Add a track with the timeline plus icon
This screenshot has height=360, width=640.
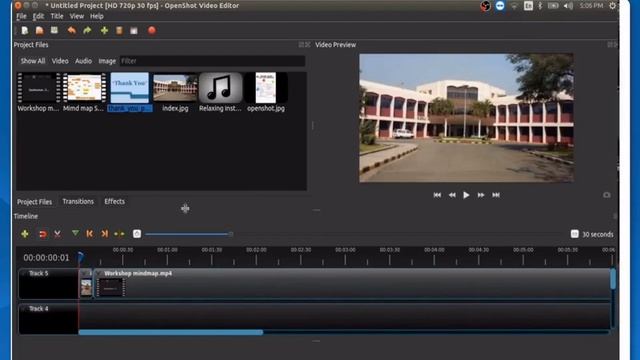click(25, 234)
